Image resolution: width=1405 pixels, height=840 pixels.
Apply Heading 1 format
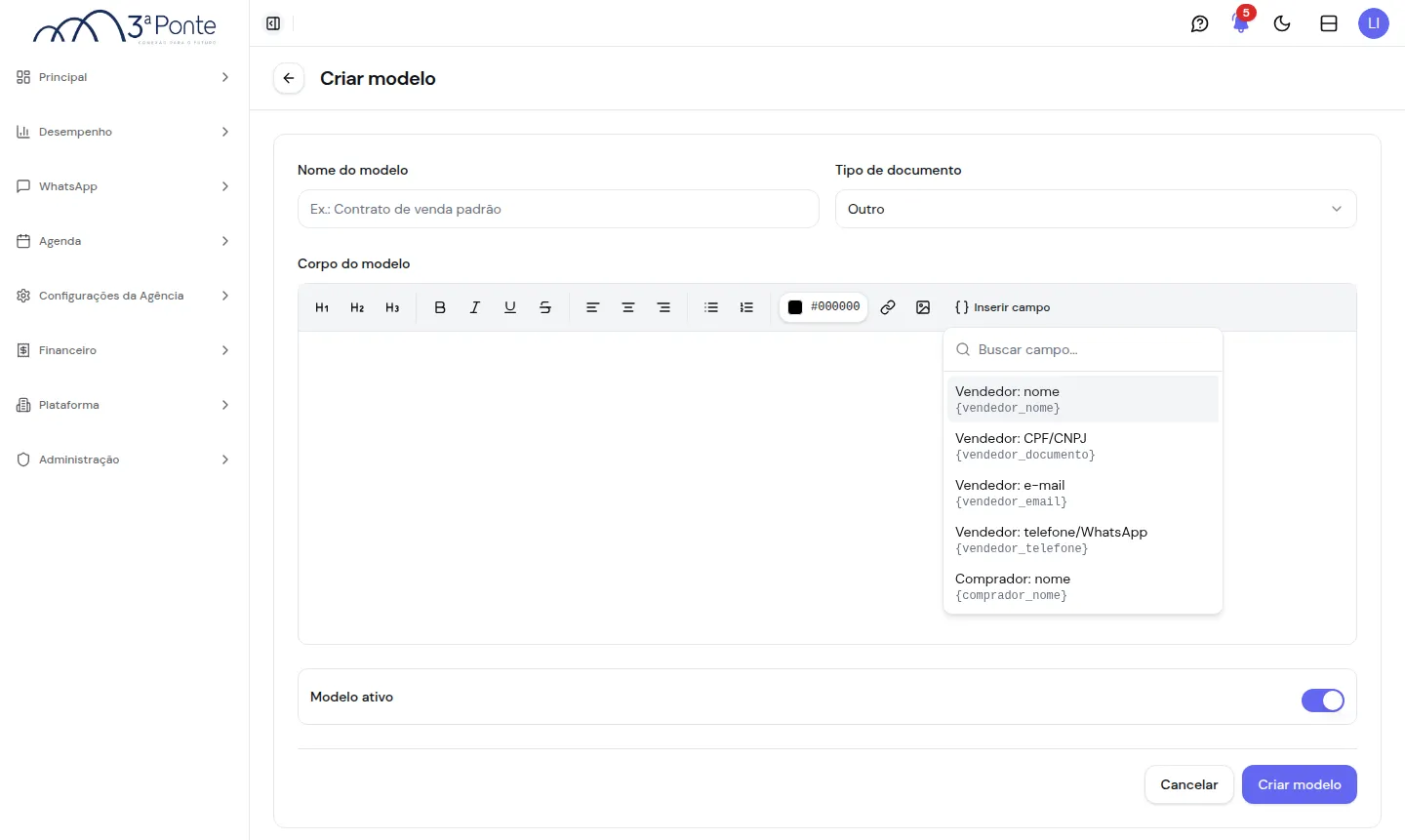pos(322,307)
